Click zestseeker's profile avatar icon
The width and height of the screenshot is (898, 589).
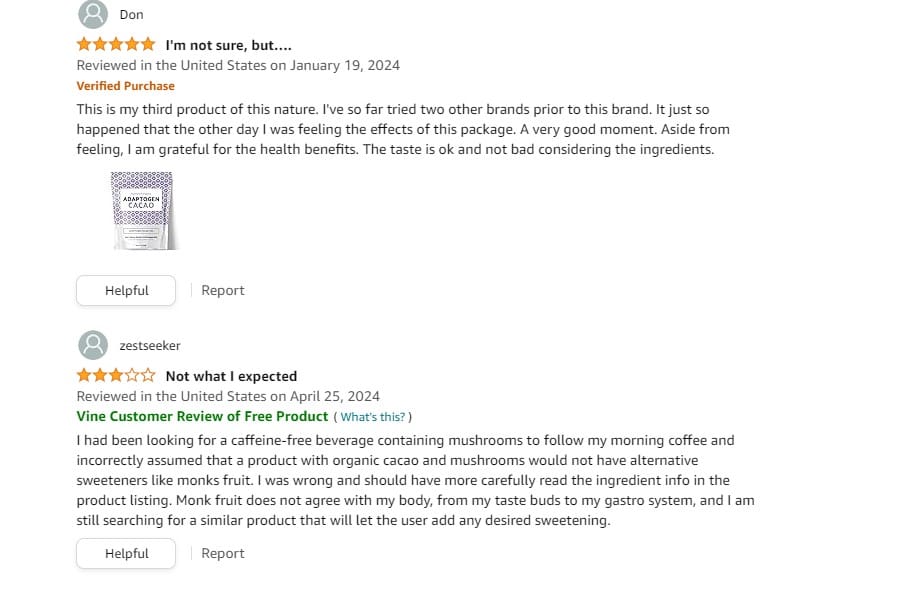[x=93, y=345]
